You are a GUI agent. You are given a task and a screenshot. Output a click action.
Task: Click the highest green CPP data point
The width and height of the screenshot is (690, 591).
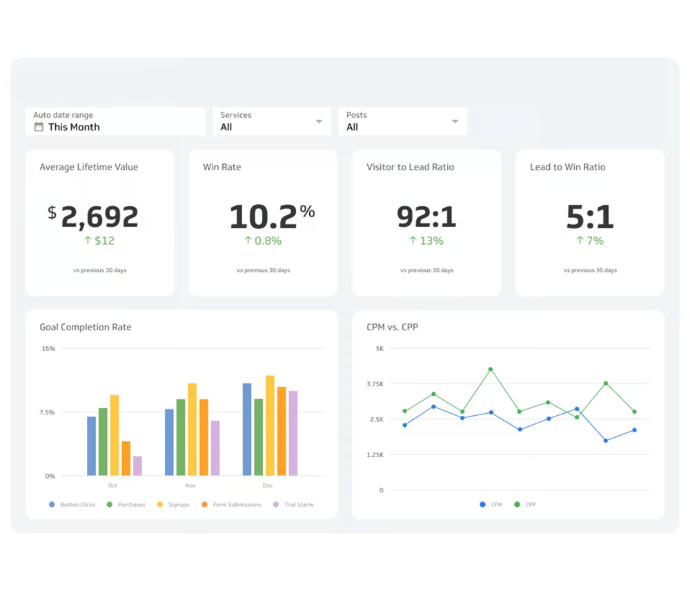(490, 369)
